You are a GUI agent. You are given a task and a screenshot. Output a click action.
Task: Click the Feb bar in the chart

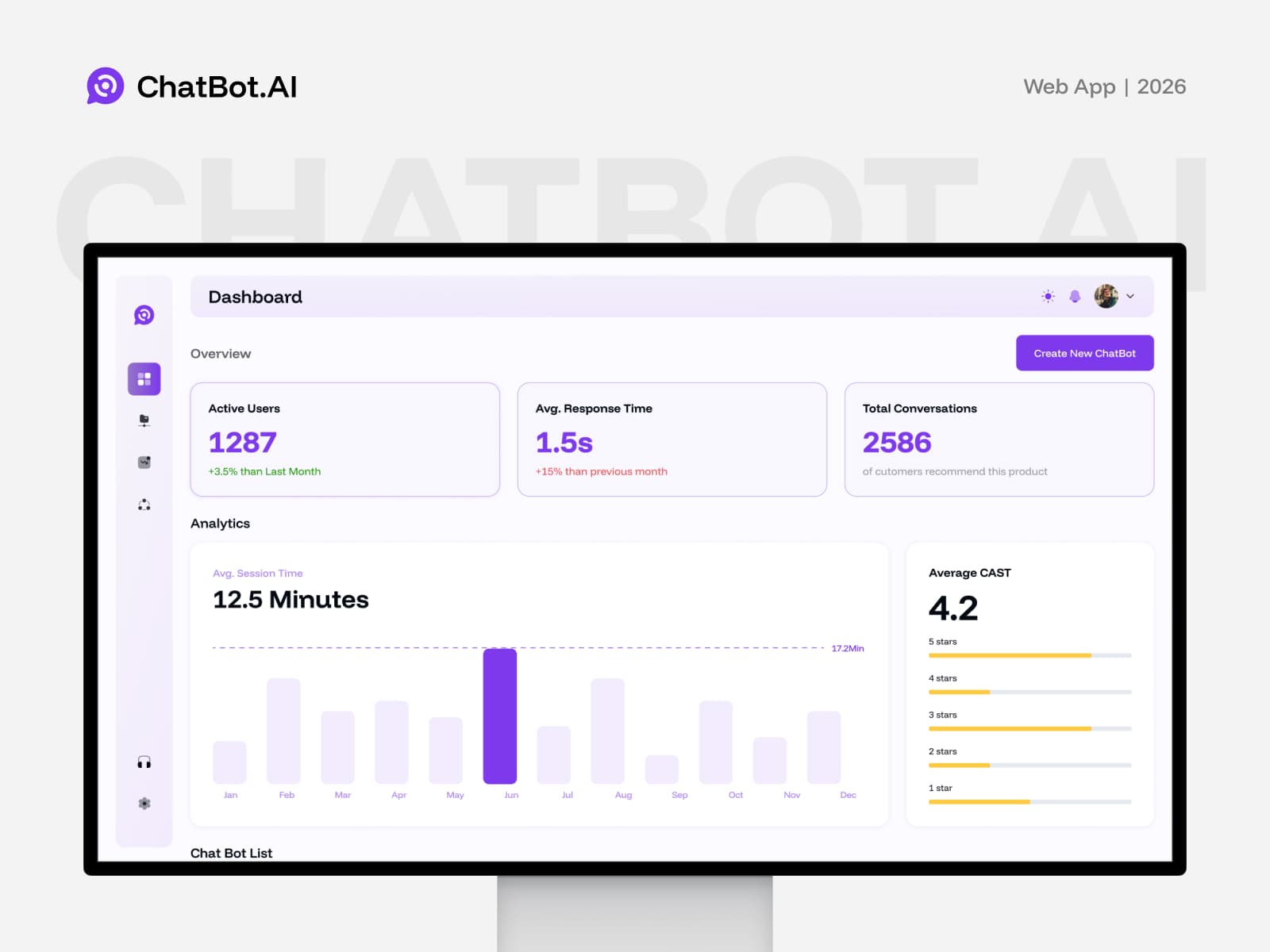283,731
